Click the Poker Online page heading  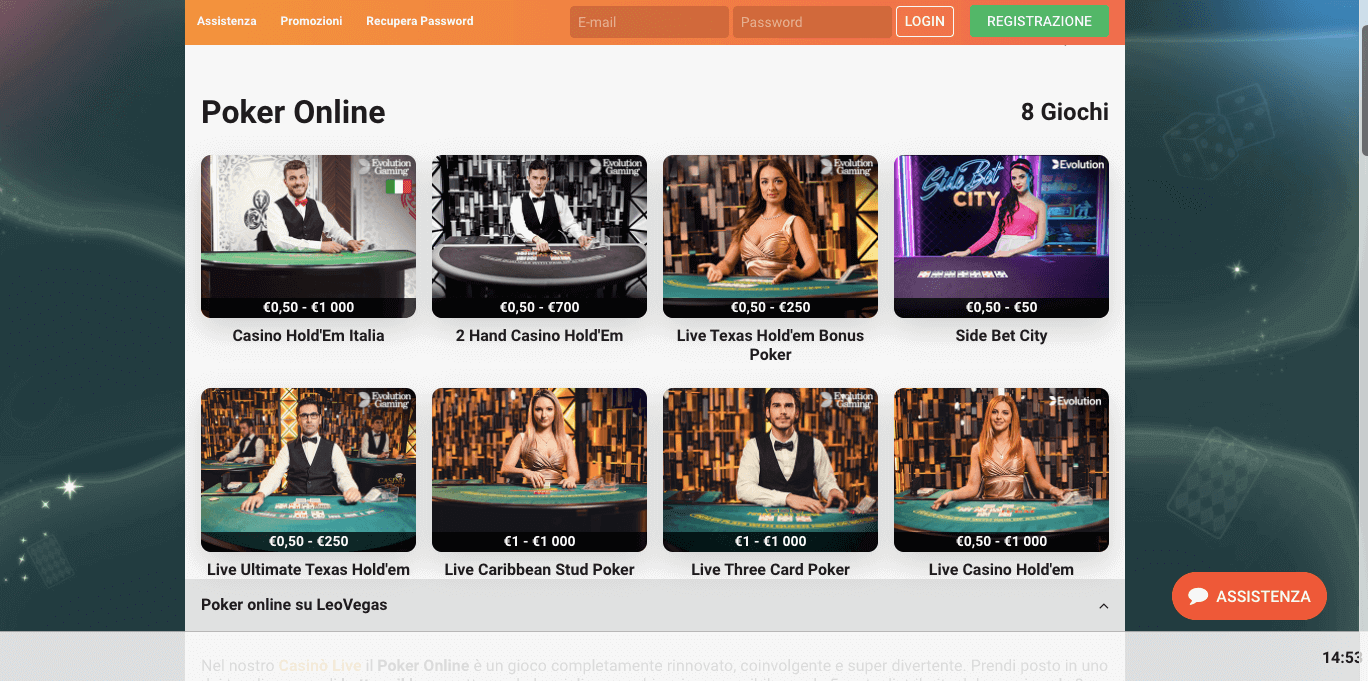pyautogui.click(x=293, y=112)
